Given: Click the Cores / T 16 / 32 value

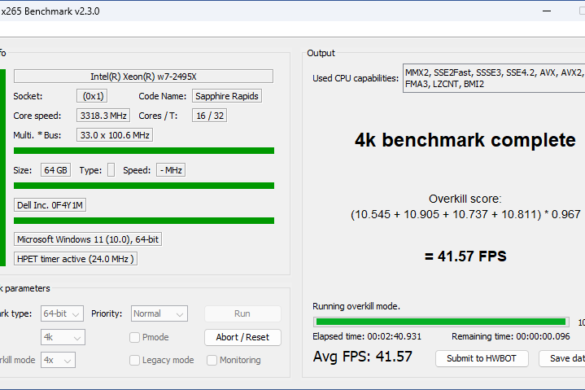Looking at the screenshot, I should 209,116.
